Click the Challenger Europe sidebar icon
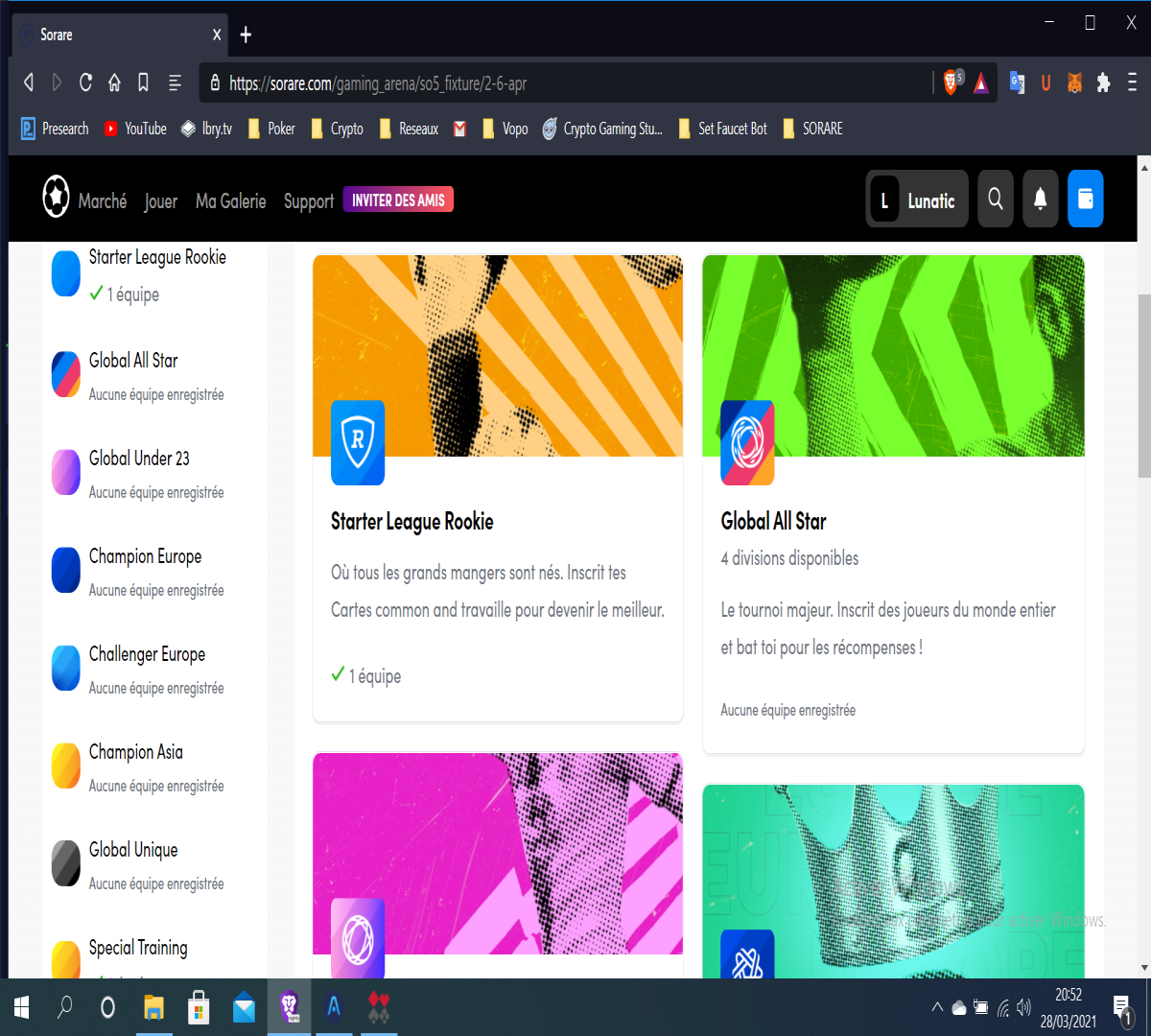 66,668
